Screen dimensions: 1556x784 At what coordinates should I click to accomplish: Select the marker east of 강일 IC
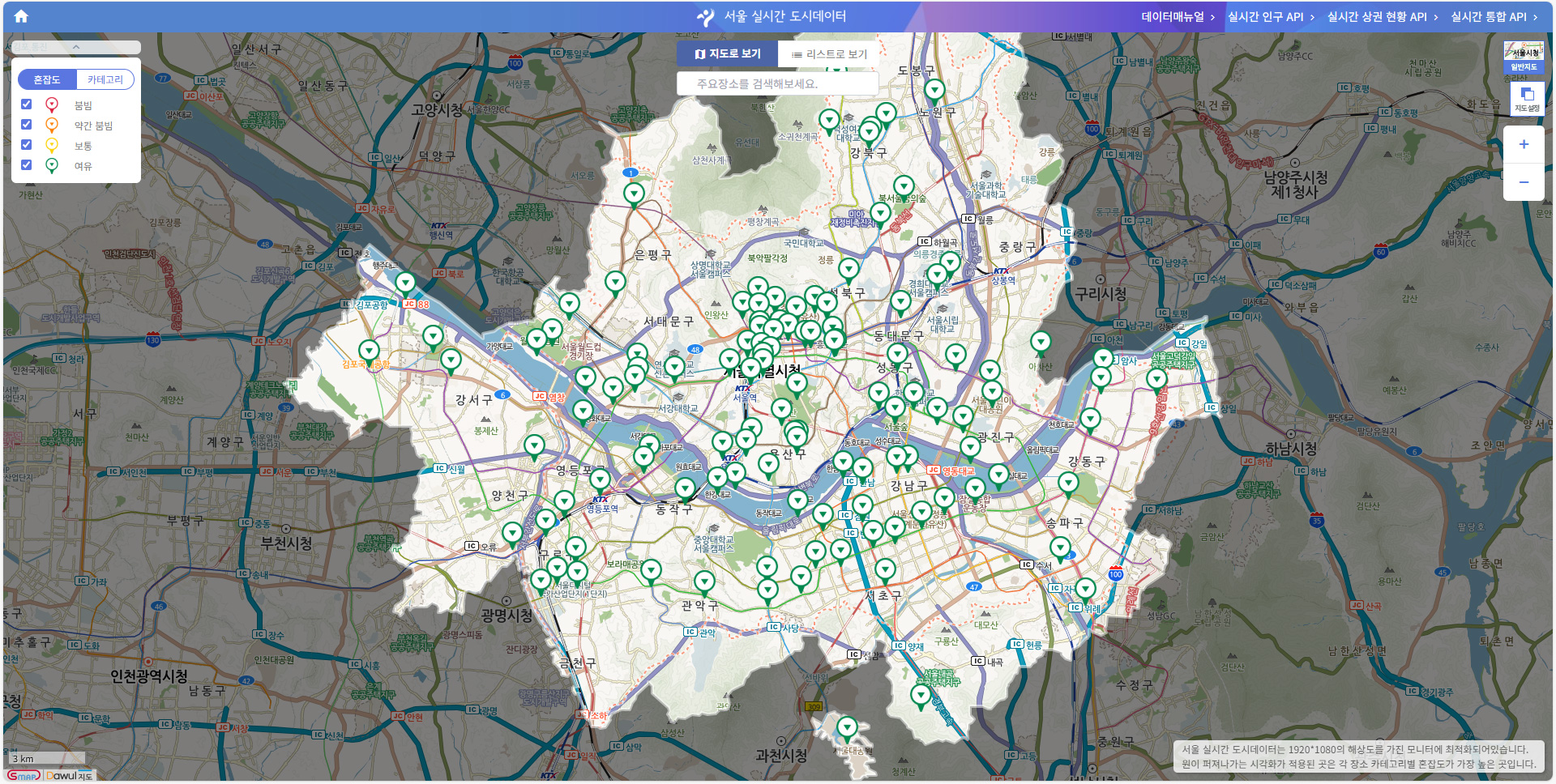pos(1156,380)
